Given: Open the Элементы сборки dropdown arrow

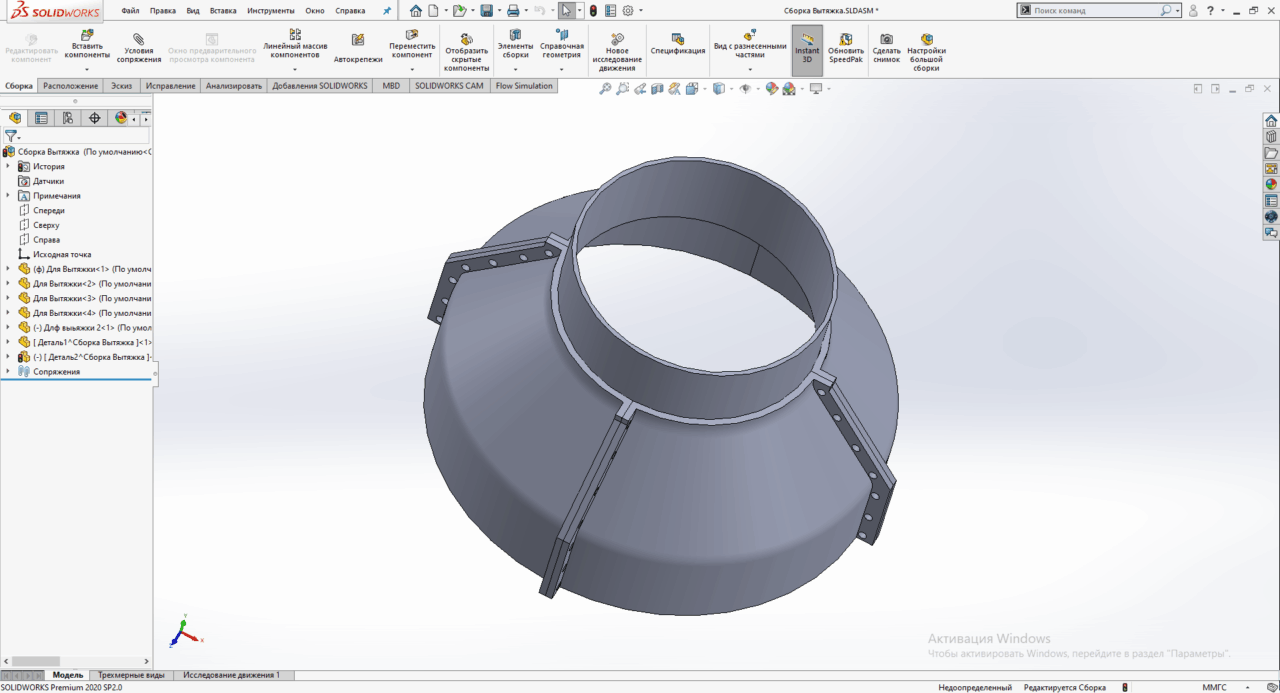Looking at the screenshot, I should [515, 69].
